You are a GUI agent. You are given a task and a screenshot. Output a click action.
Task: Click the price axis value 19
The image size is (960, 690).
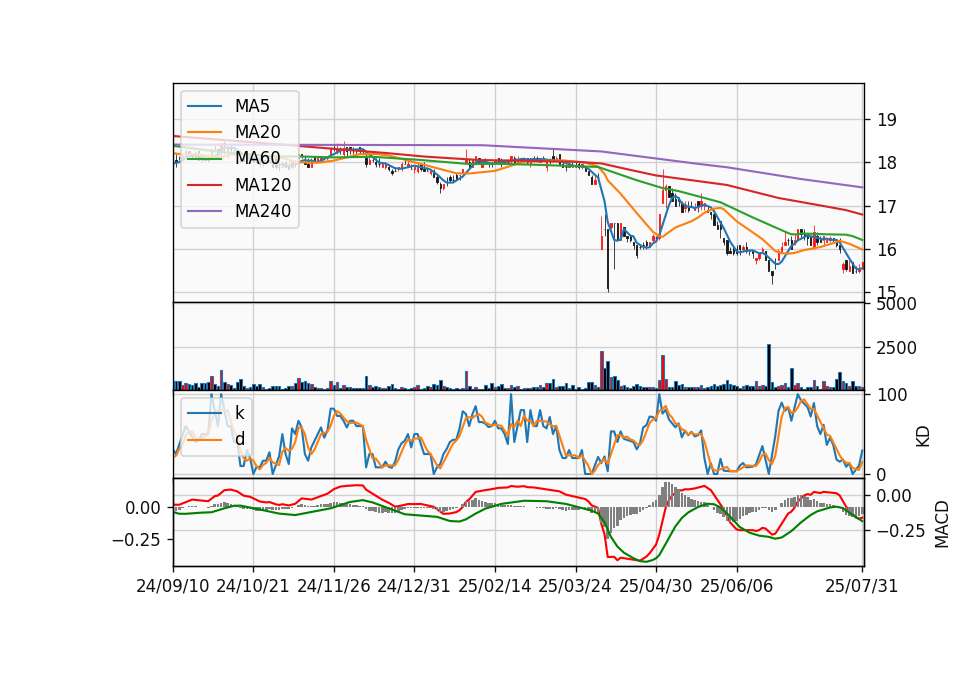[887, 120]
